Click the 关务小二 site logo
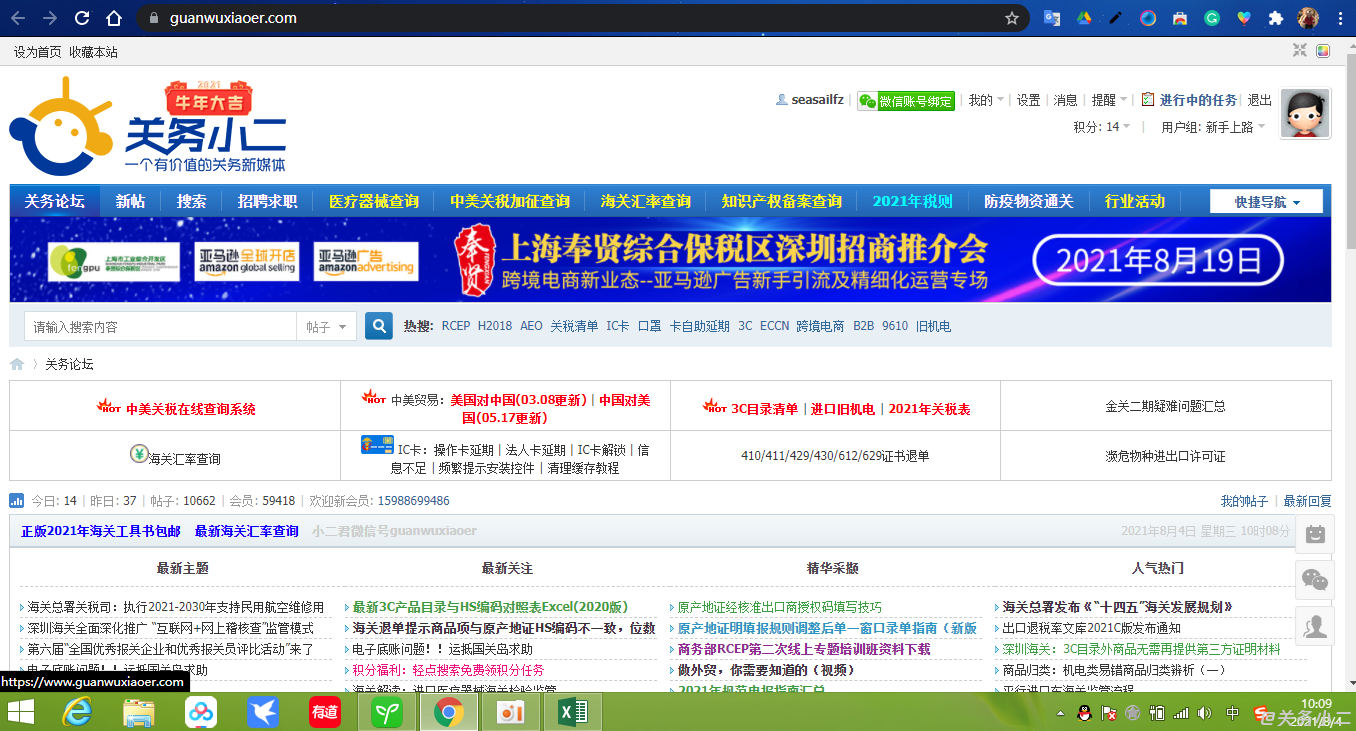The width and height of the screenshot is (1356, 731). tap(148, 125)
